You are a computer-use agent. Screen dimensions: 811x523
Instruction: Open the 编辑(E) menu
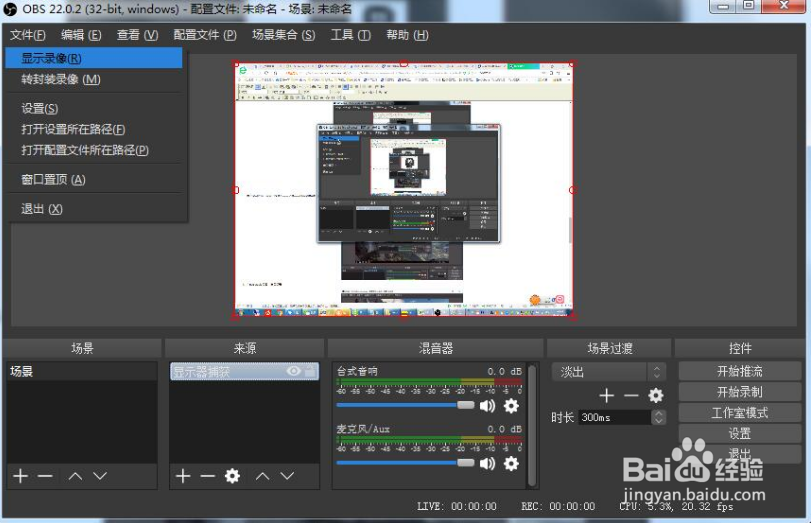81,35
